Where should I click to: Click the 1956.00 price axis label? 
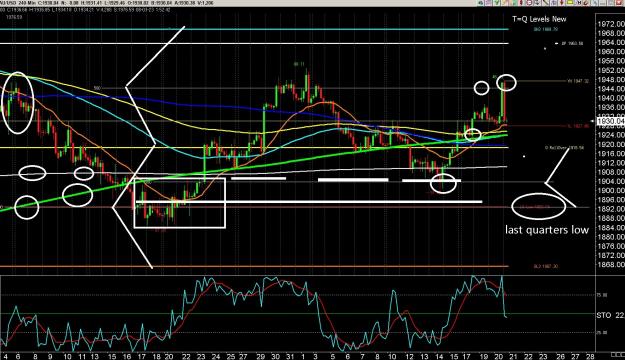(x=611, y=61)
